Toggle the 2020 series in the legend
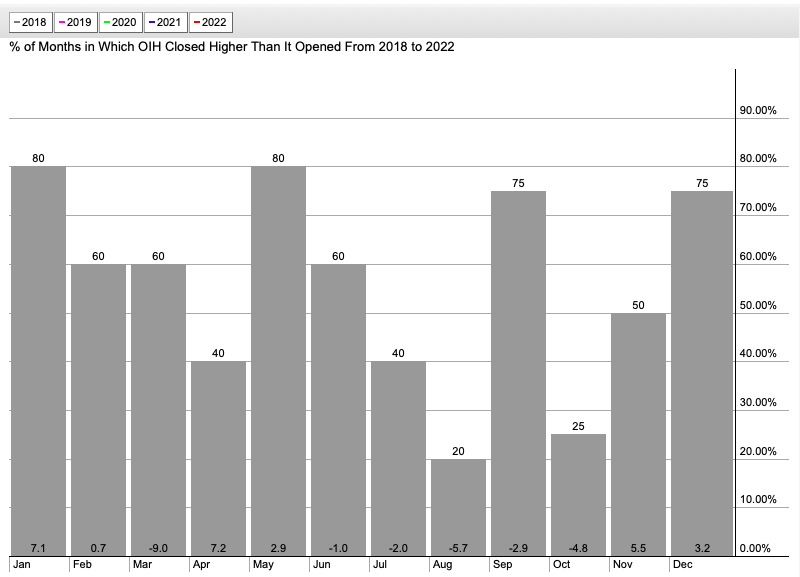This screenshot has width=800, height=577. click(120, 22)
